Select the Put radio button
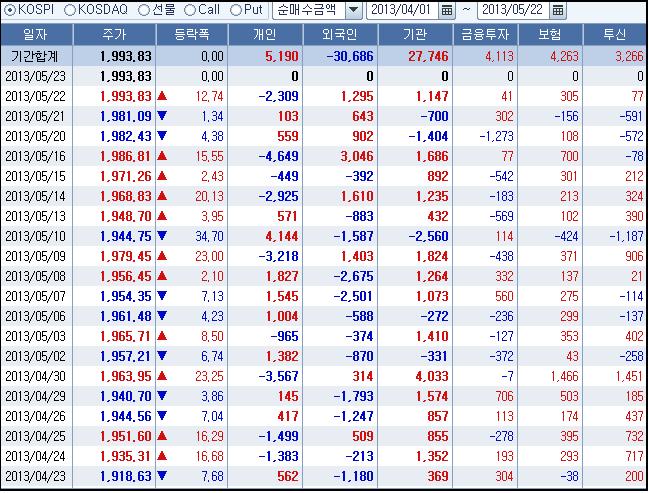Screen dimensions: 649x493 pos(236,10)
